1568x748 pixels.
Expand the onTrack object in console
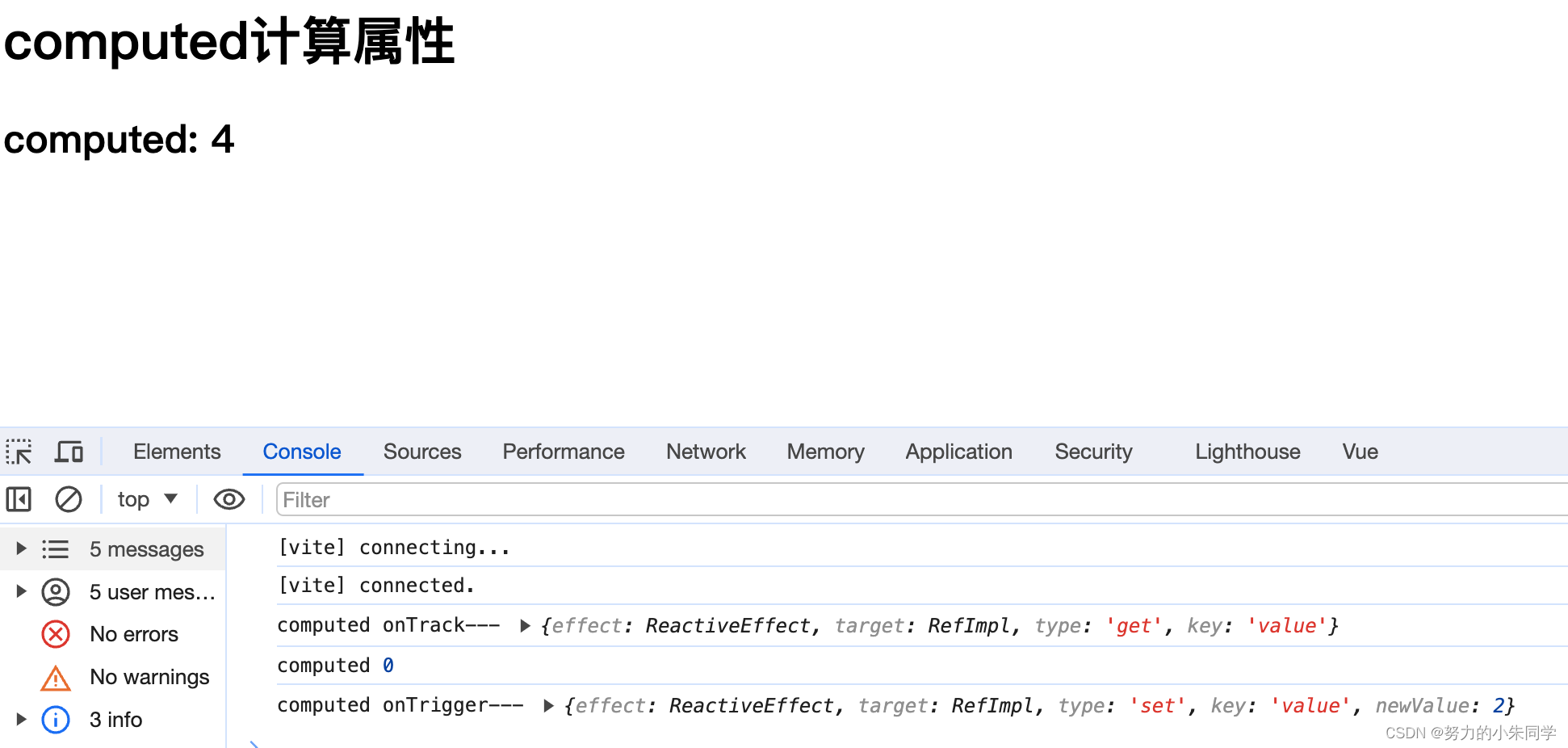tap(525, 626)
